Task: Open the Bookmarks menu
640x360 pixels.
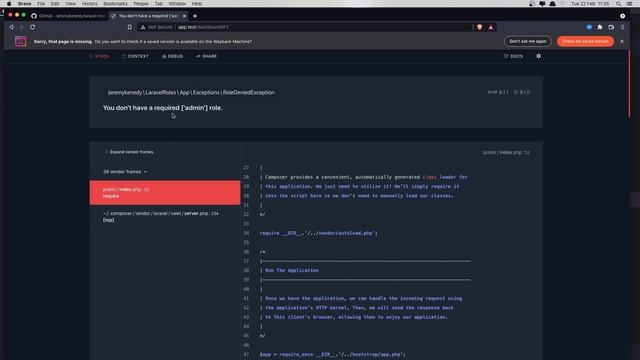Action: coord(116,4)
